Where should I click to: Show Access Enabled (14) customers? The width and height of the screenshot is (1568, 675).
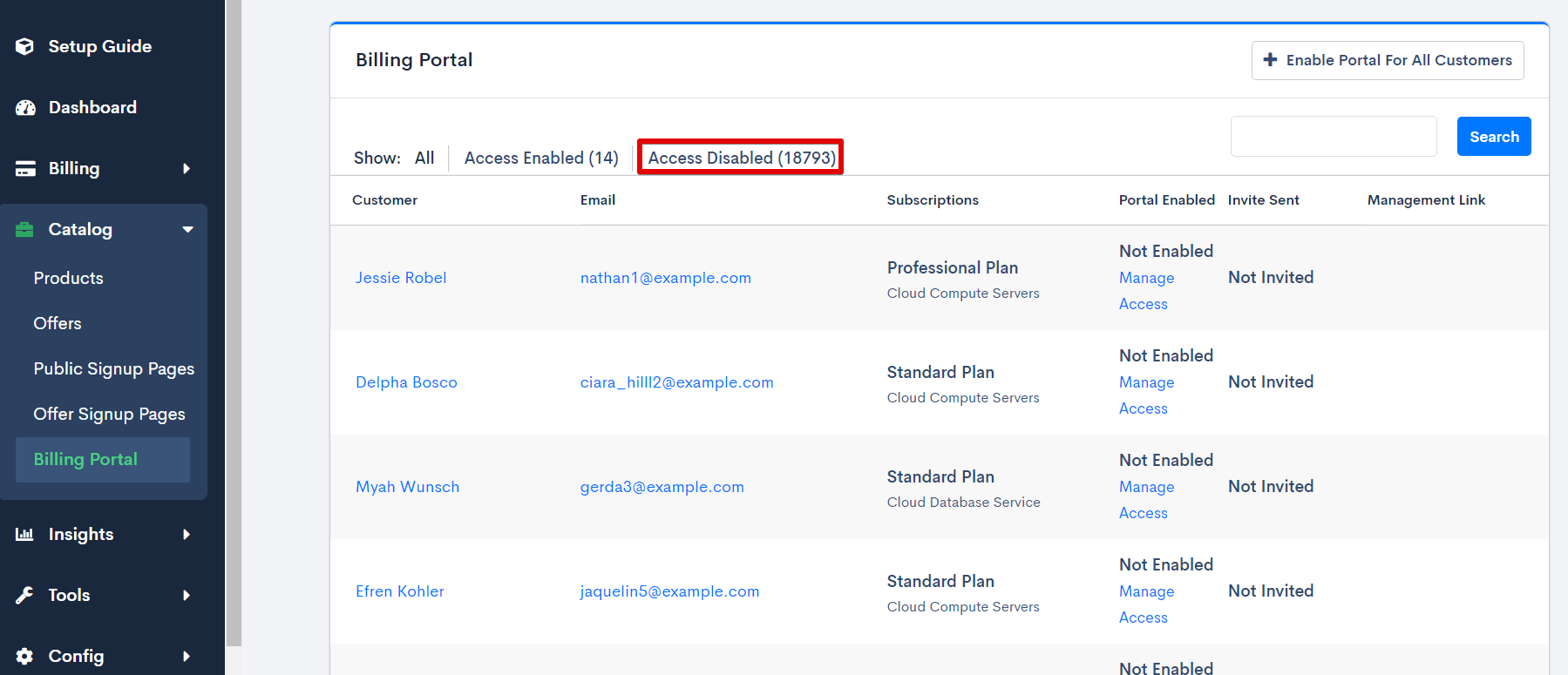tap(540, 158)
